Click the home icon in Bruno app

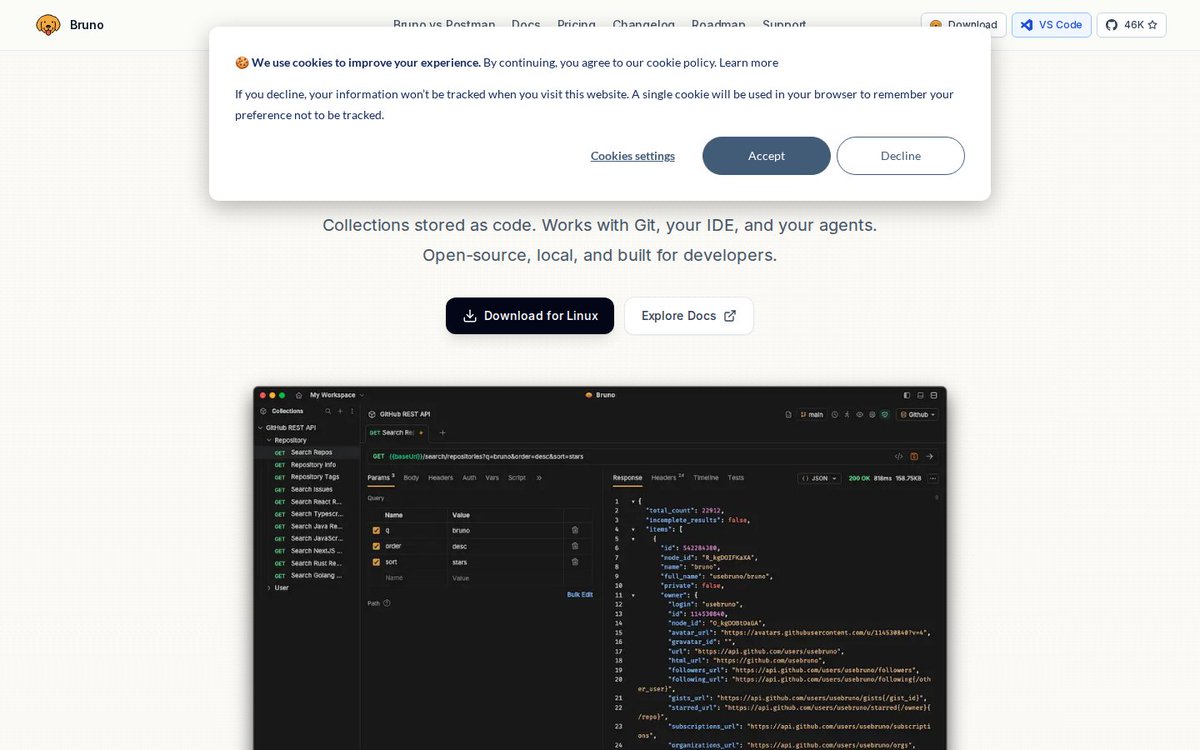pos(298,395)
